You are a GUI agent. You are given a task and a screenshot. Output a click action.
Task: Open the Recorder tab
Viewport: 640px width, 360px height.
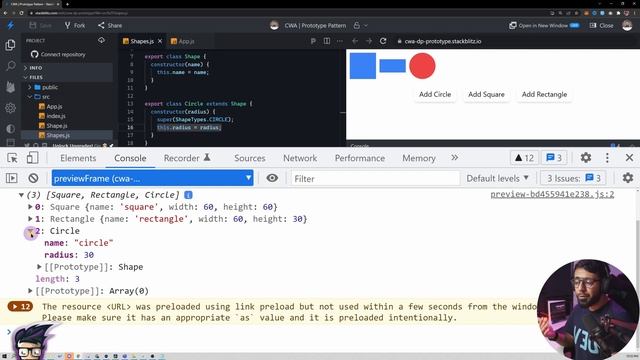coord(187,158)
